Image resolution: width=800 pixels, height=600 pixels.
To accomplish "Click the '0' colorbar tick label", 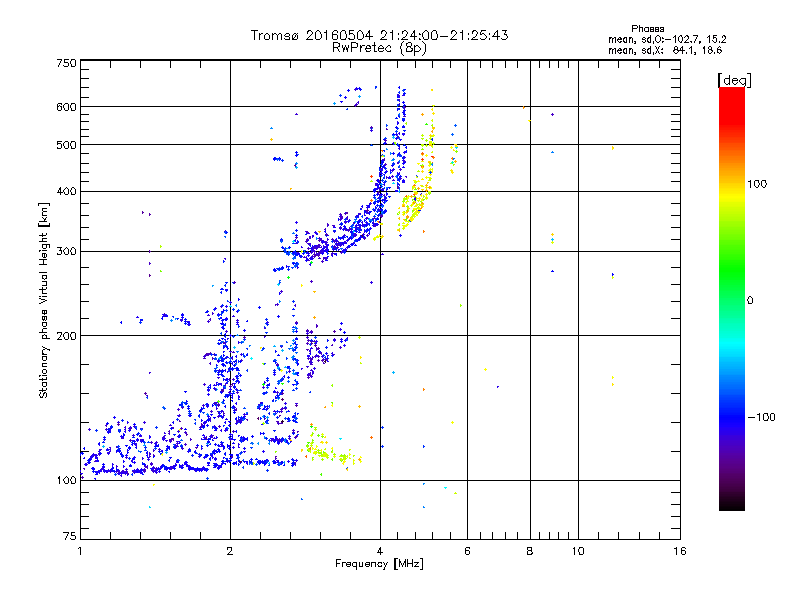I will pos(750,301).
